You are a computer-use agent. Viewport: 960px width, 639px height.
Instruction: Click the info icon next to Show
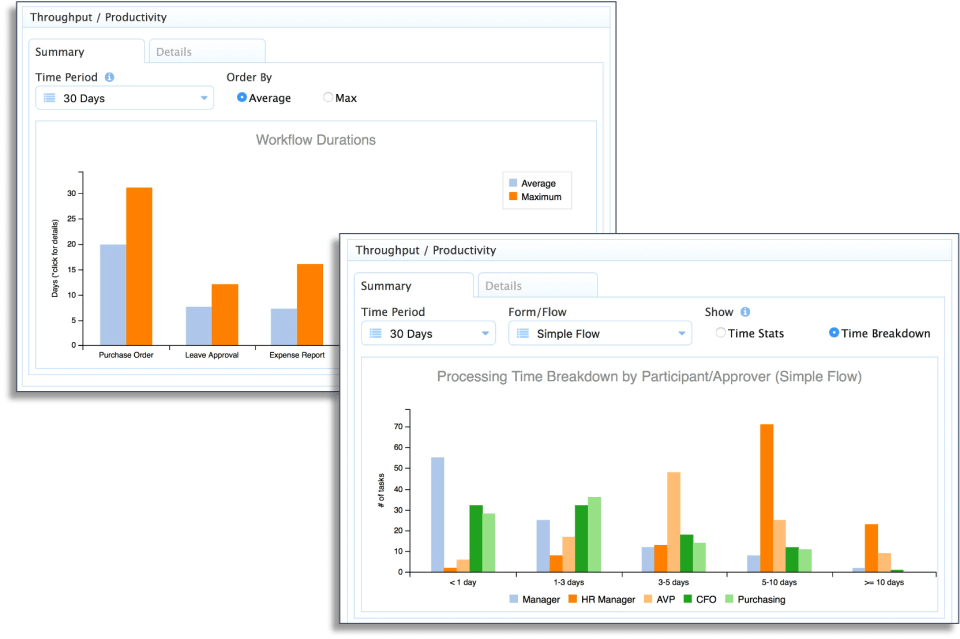(745, 312)
